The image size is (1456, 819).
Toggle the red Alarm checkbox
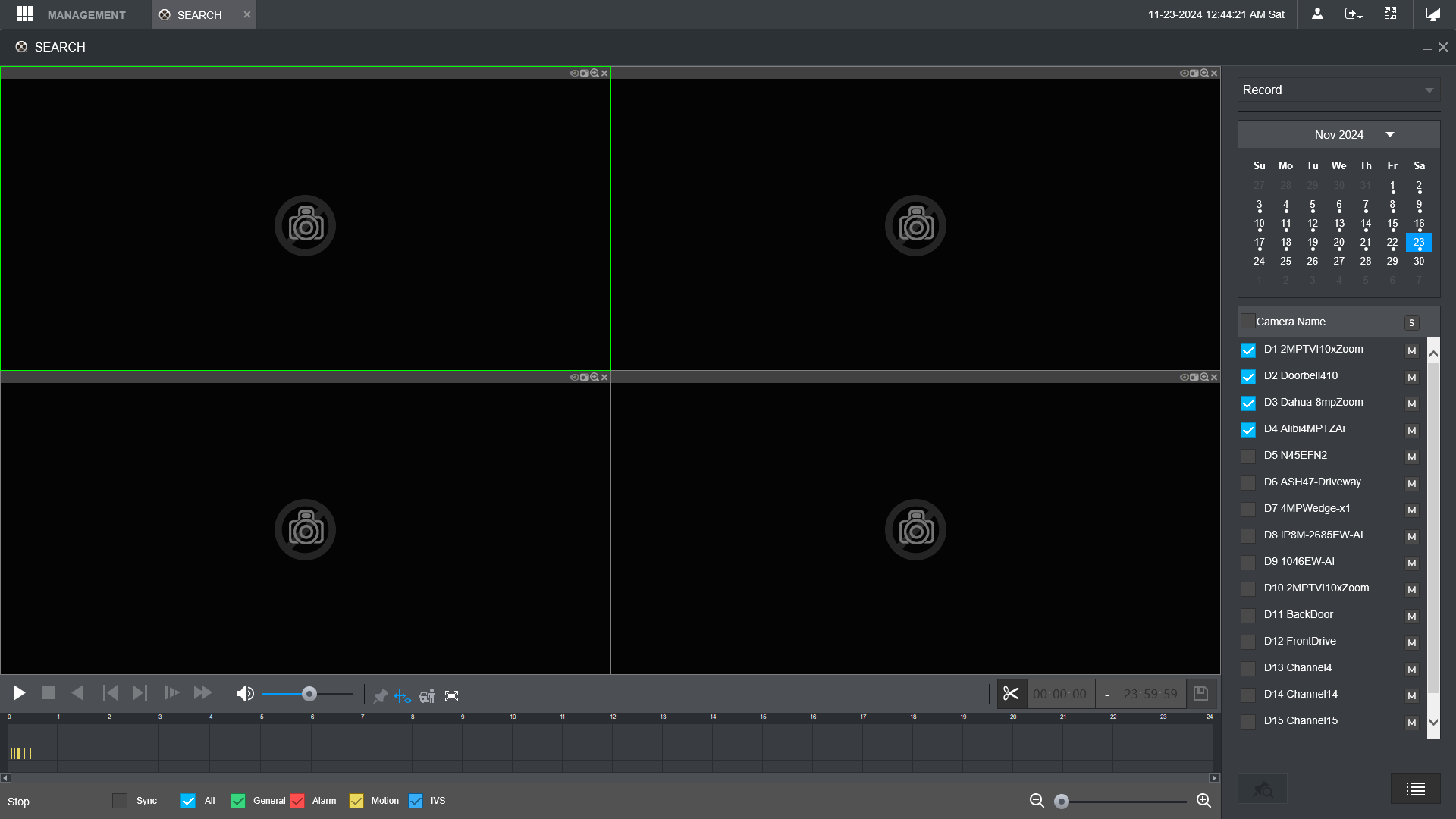click(x=297, y=801)
